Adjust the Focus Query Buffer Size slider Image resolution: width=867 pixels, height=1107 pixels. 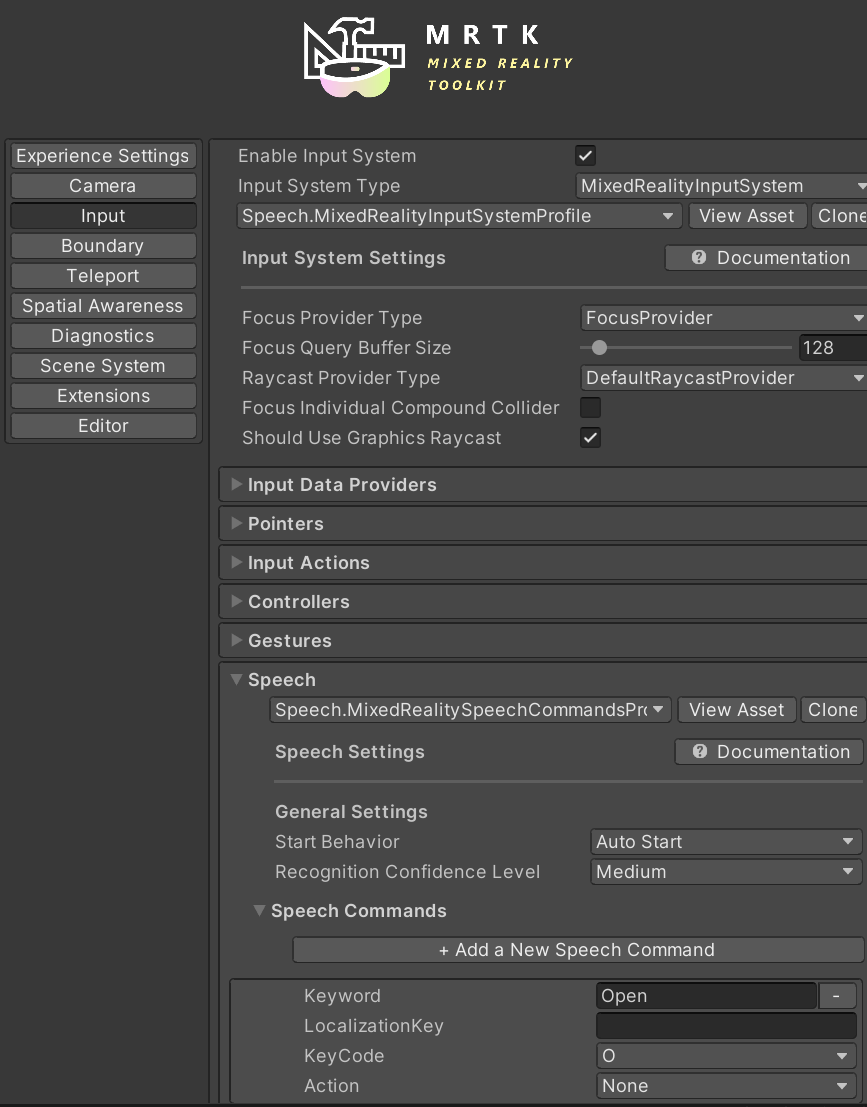coord(600,348)
